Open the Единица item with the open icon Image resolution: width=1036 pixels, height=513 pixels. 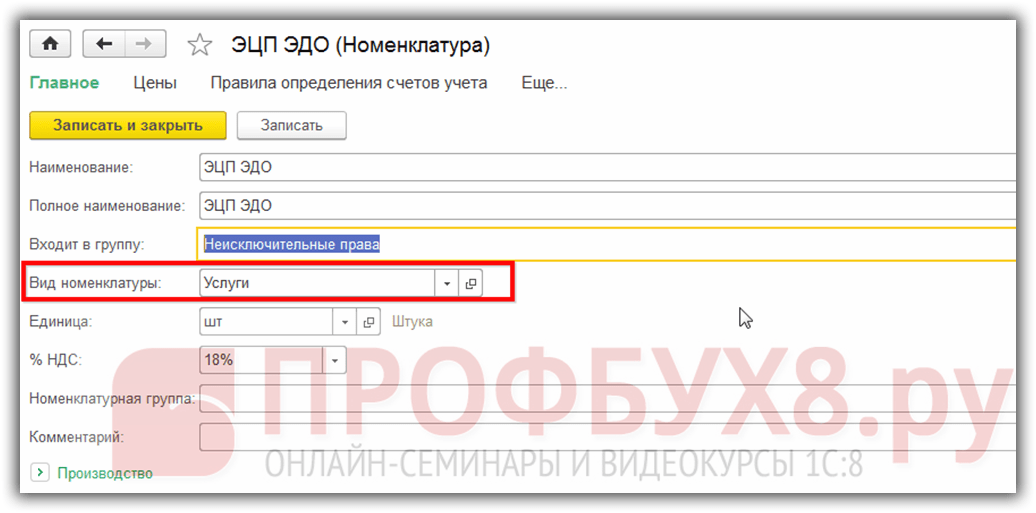(x=369, y=322)
